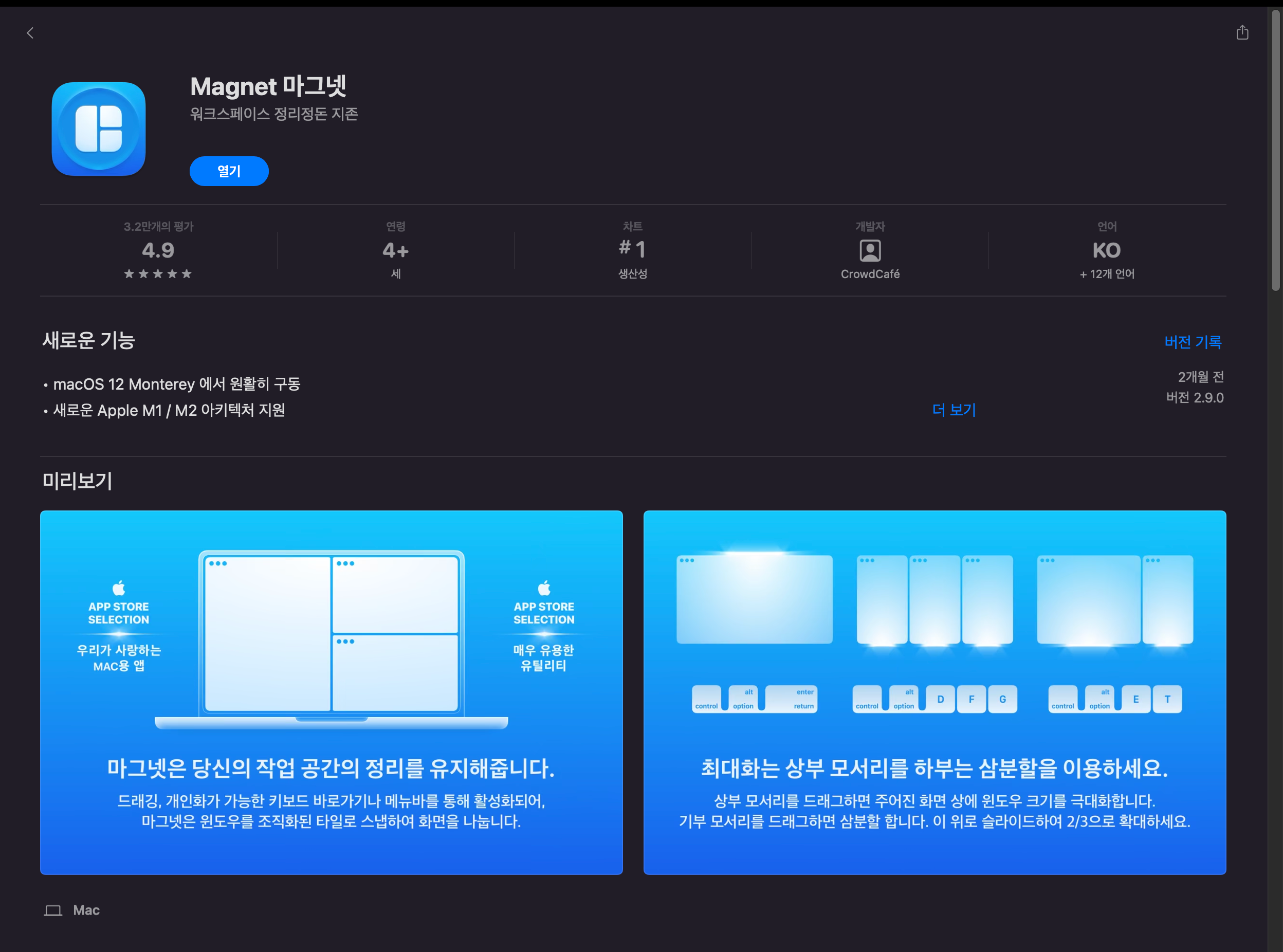Click the 생산성 category label
The image size is (1283, 952).
[x=632, y=274]
